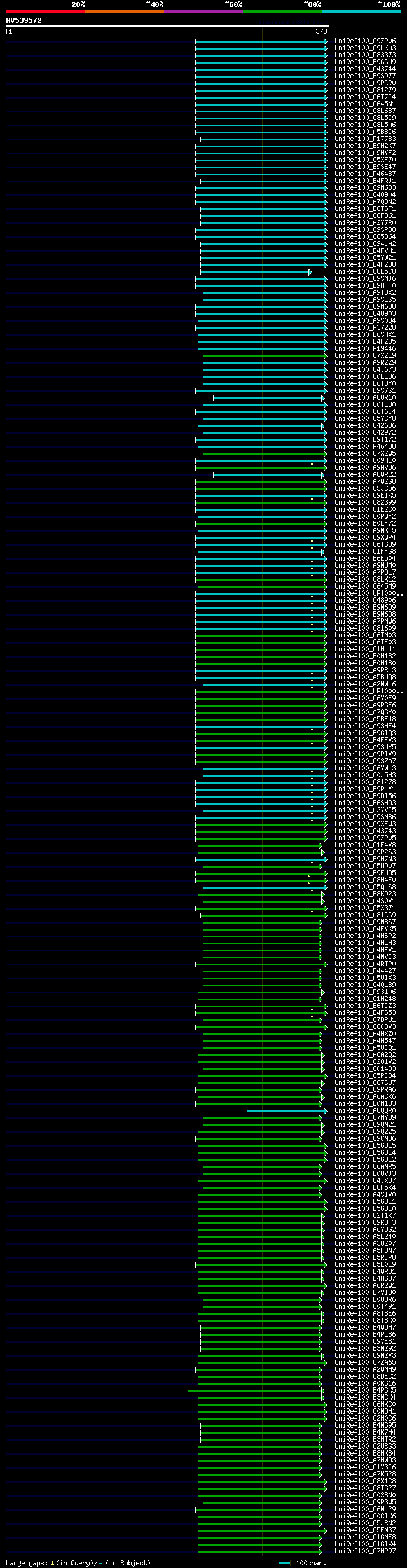Select the UniRef100_A9PCR0 label

tap(365, 83)
